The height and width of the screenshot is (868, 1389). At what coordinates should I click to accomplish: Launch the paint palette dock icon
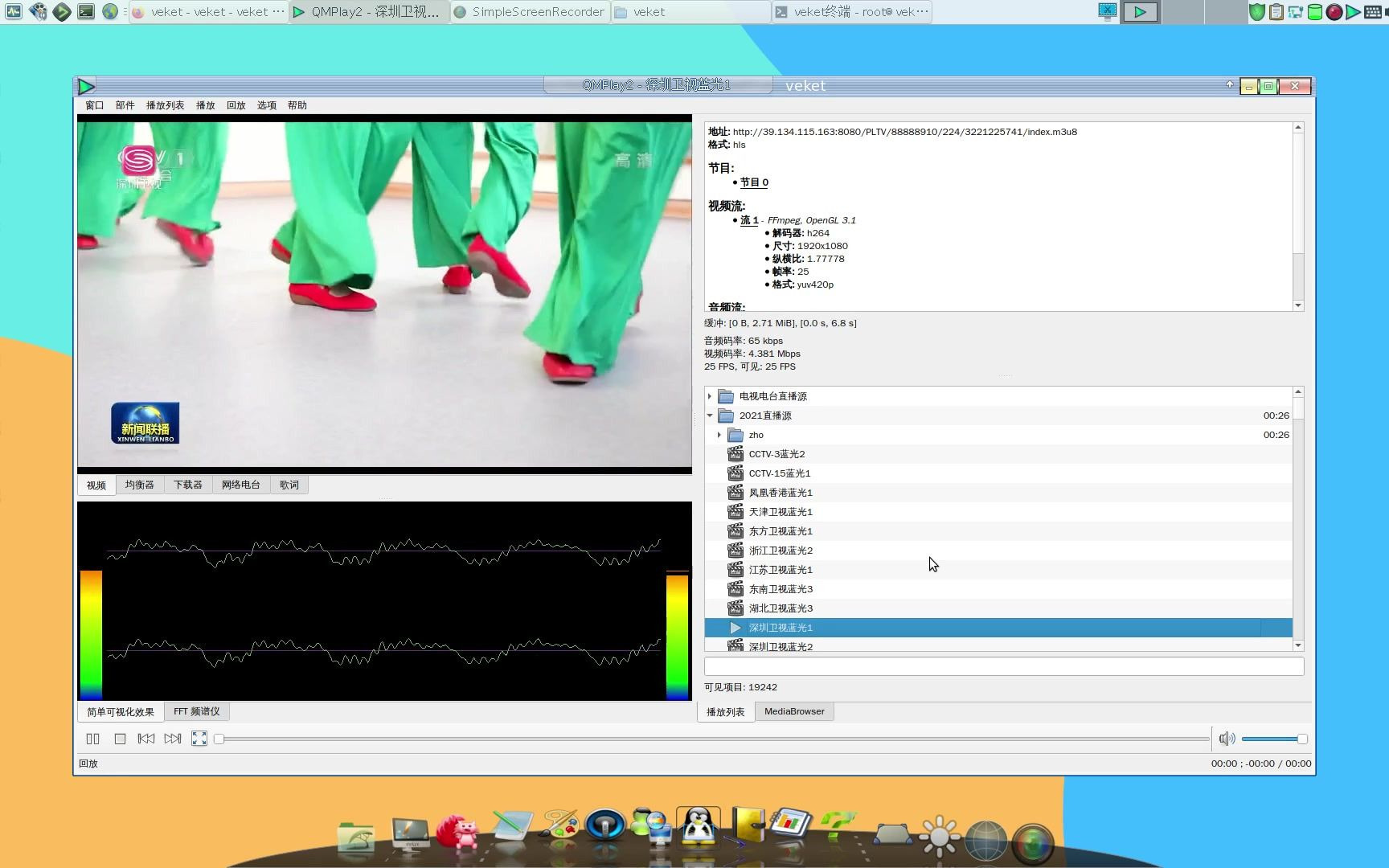[x=559, y=825]
